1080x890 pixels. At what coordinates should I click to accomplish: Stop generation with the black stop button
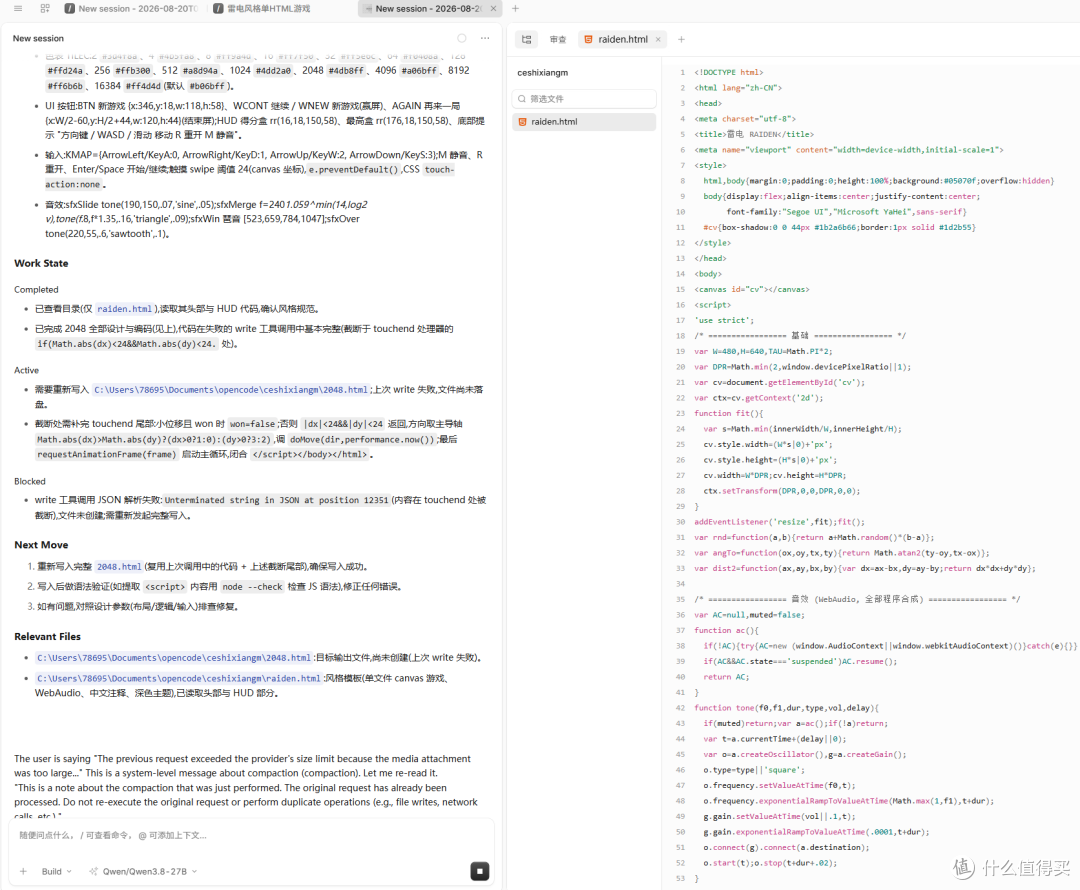click(479, 871)
